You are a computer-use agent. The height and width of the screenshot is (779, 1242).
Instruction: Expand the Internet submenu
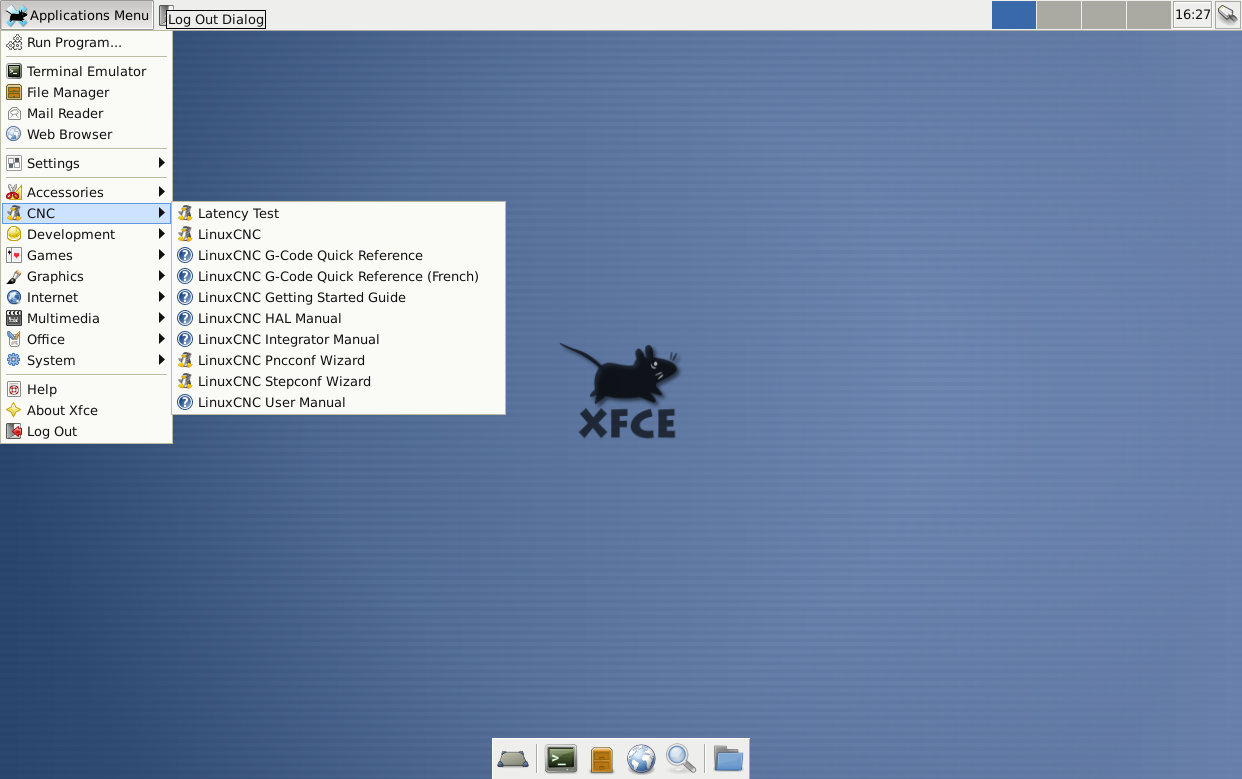point(87,297)
